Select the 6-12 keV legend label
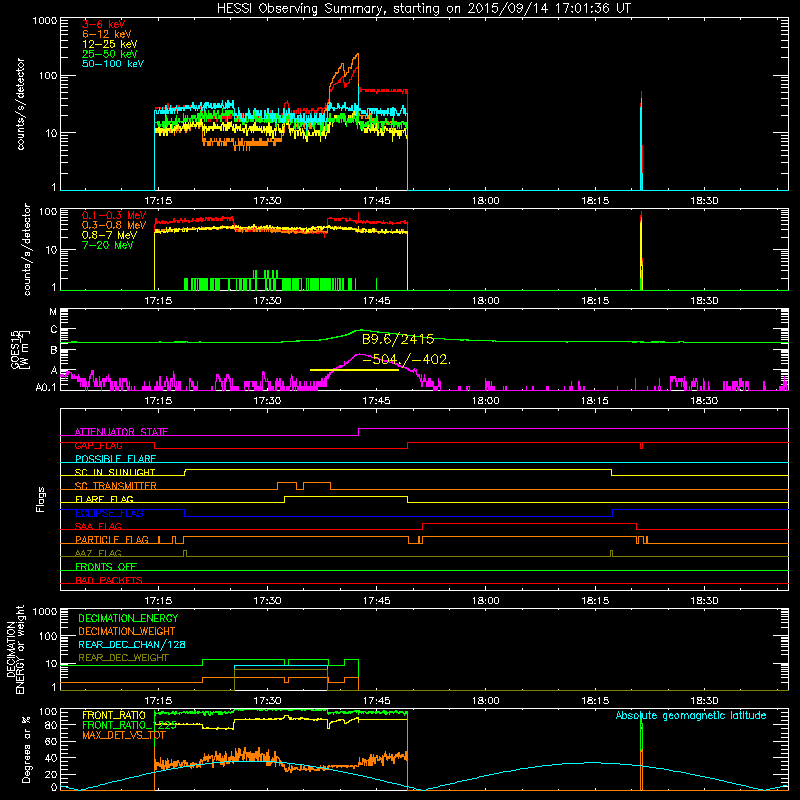 click(x=107, y=34)
